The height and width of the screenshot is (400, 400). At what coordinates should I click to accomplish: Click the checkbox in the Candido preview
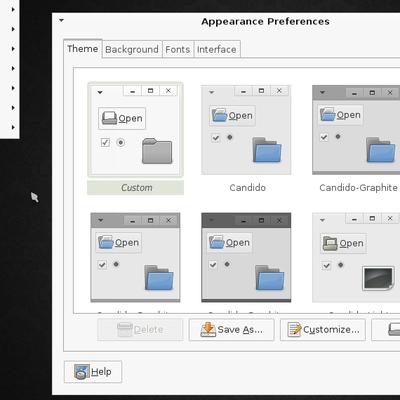point(216,138)
